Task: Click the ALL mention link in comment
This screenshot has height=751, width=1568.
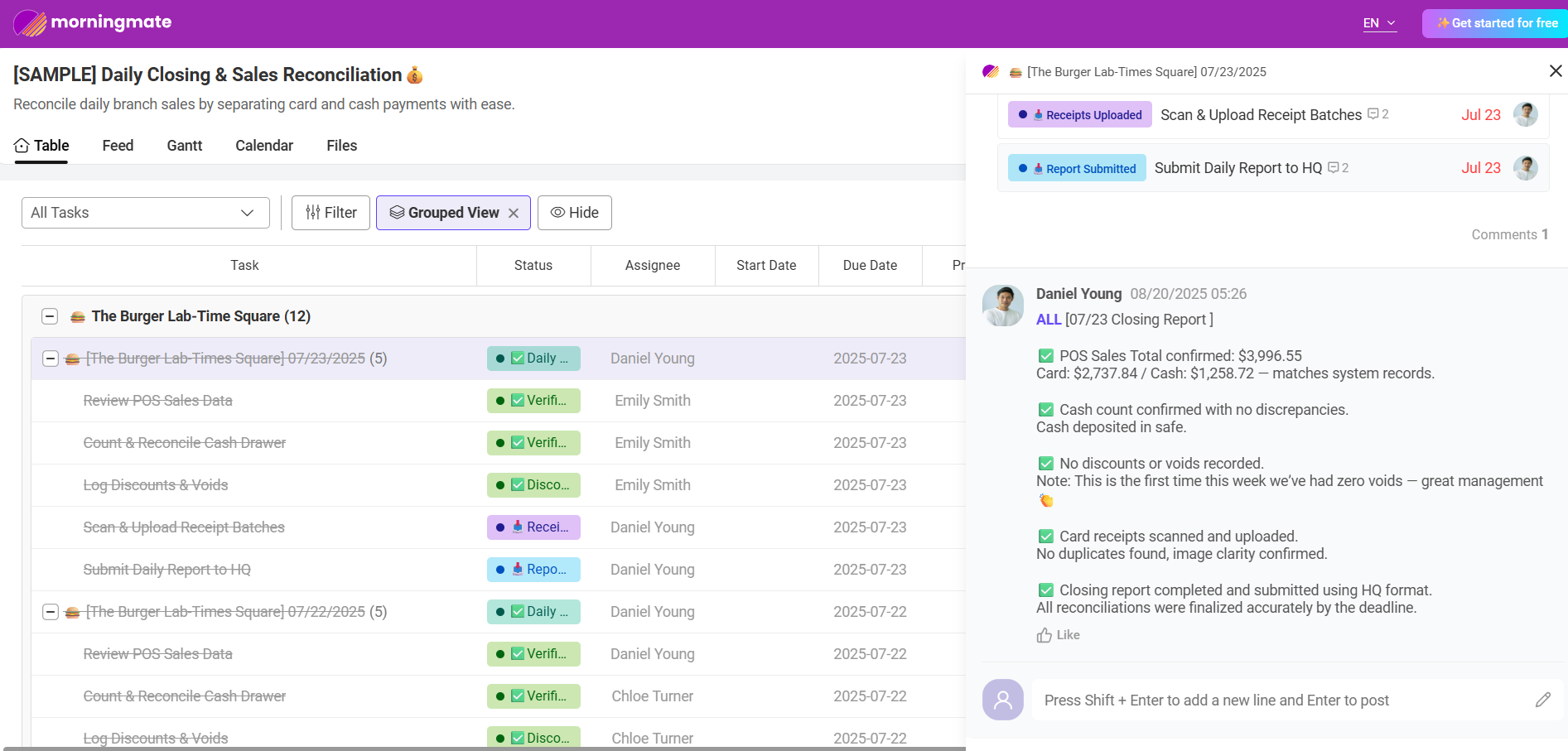Action: pyautogui.click(x=1048, y=320)
